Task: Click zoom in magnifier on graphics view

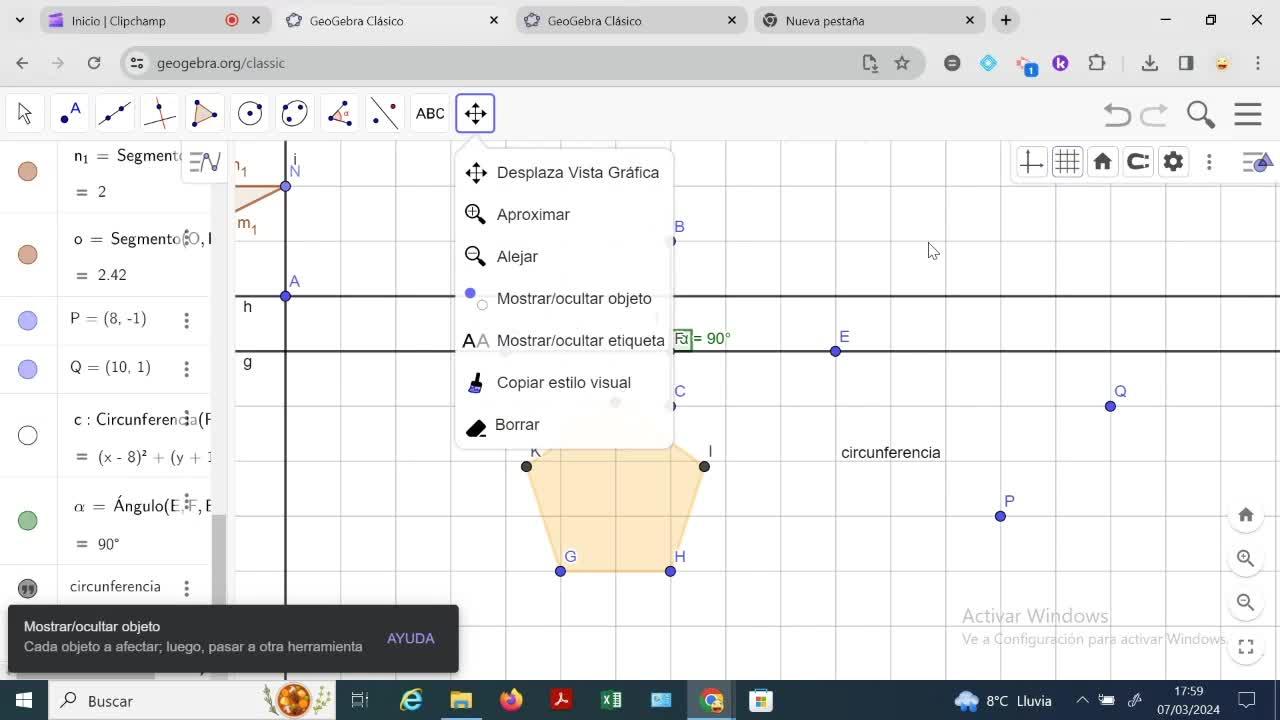Action: pyautogui.click(x=1245, y=559)
